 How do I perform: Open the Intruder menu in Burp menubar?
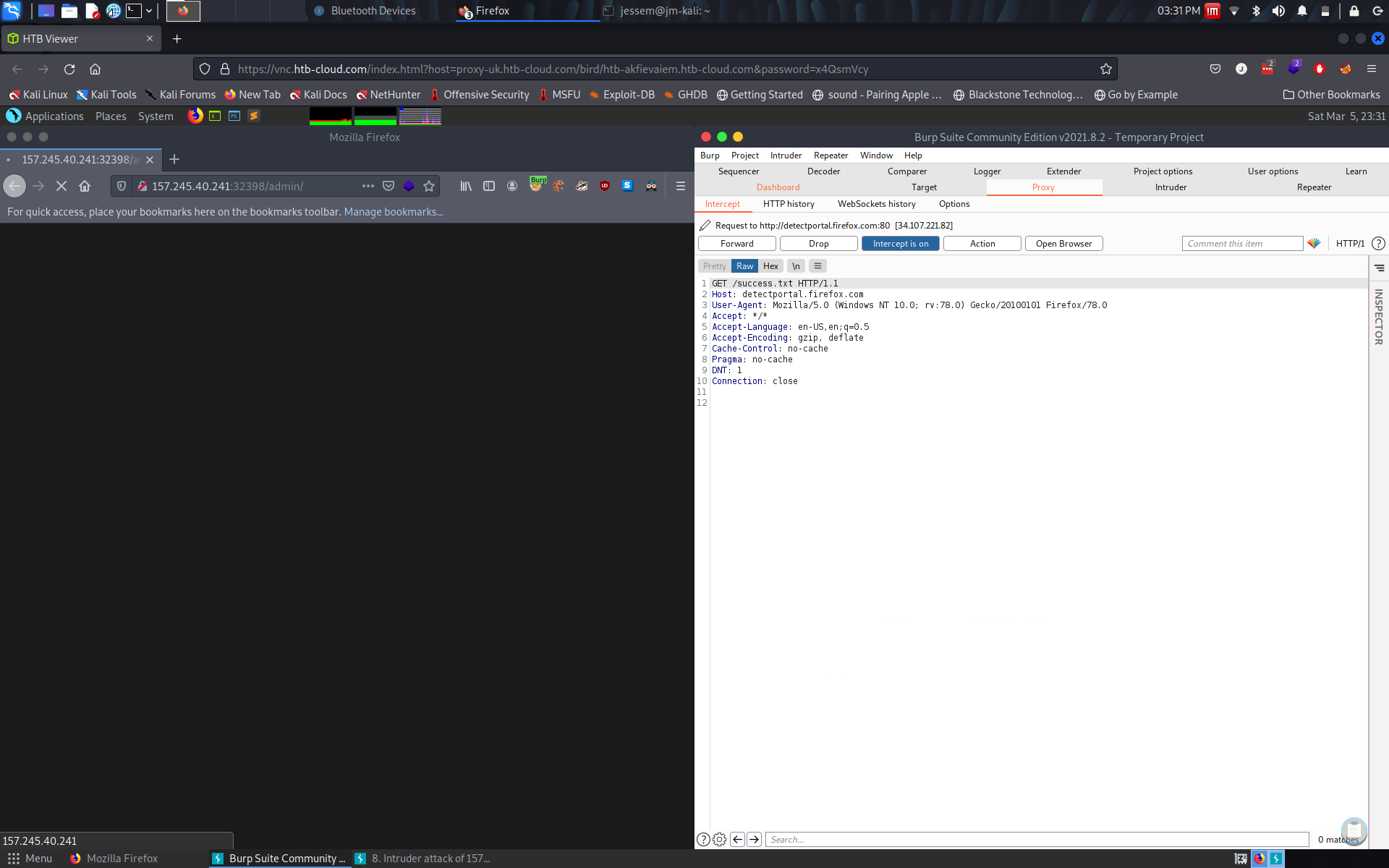pyautogui.click(x=786, y=156)
